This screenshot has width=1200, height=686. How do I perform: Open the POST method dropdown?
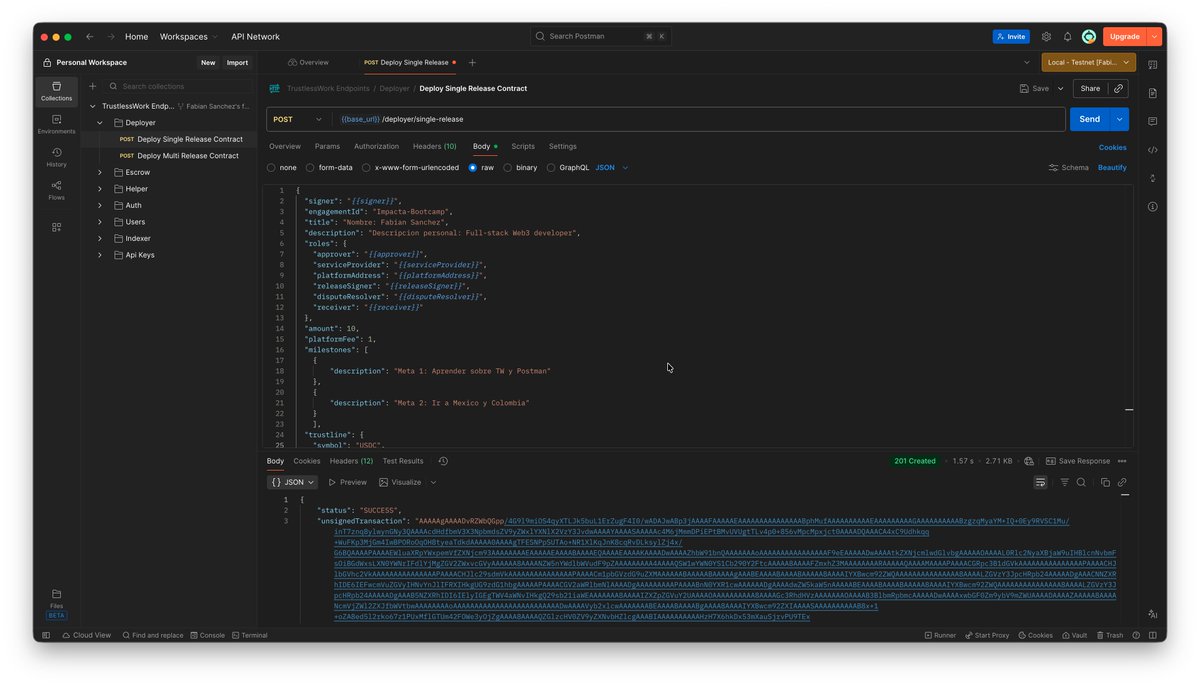pos(298,119)
